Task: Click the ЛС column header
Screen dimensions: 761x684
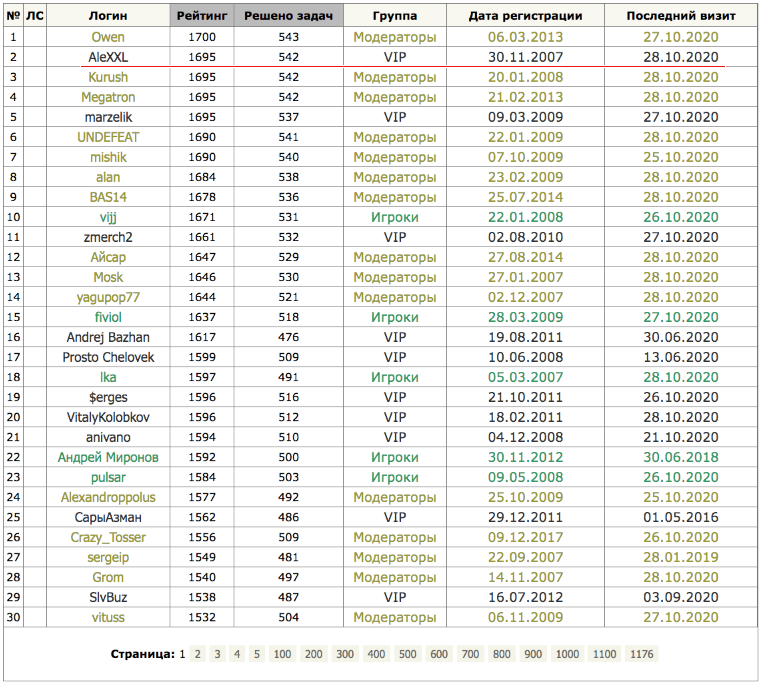Action: tap(35, 17)
